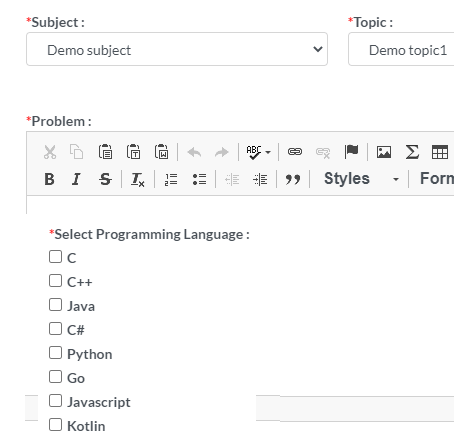Click the Paste clipboard icon

pyautogui.click(x=105, y=152)
